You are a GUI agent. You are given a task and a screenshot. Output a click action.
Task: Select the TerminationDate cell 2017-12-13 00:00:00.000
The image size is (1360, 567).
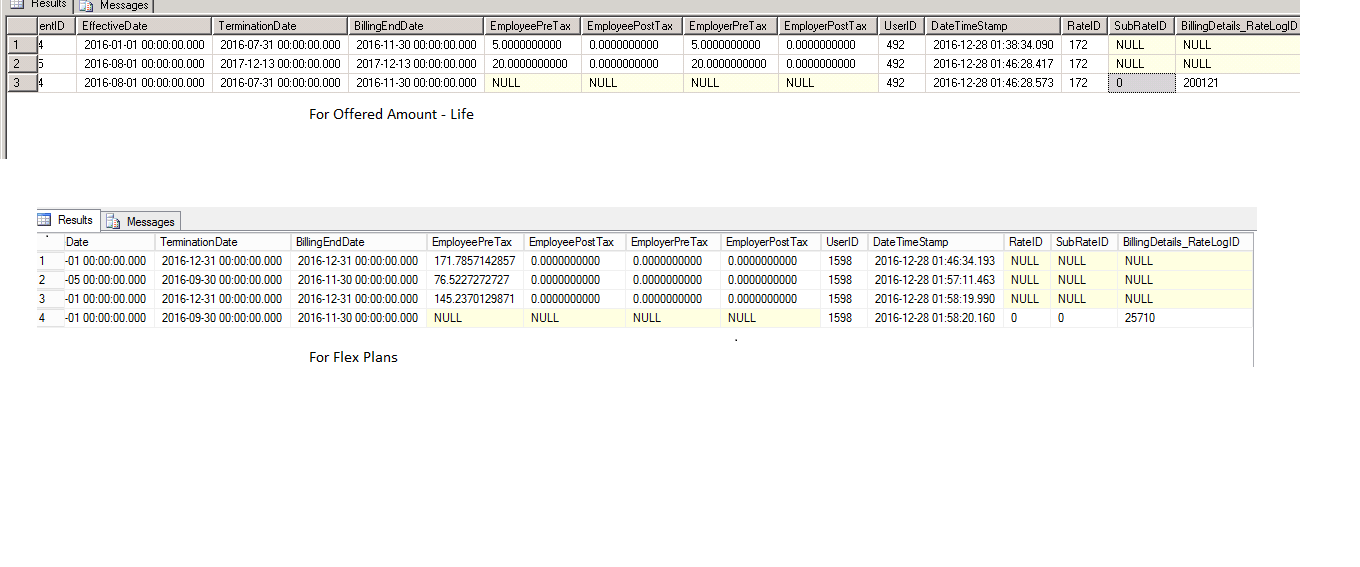coord(280,64)
